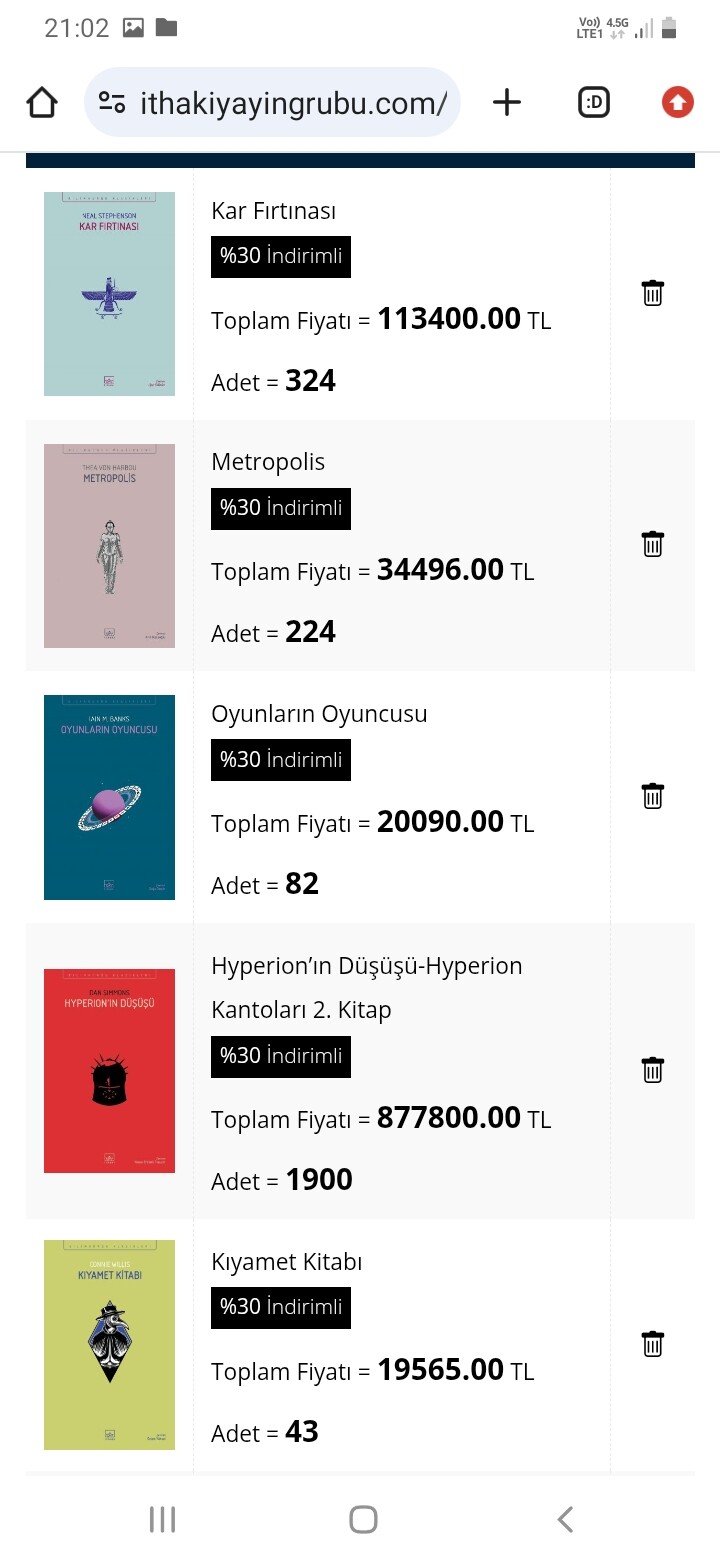Remove Metropolis using its trash icon

(652, 544)
